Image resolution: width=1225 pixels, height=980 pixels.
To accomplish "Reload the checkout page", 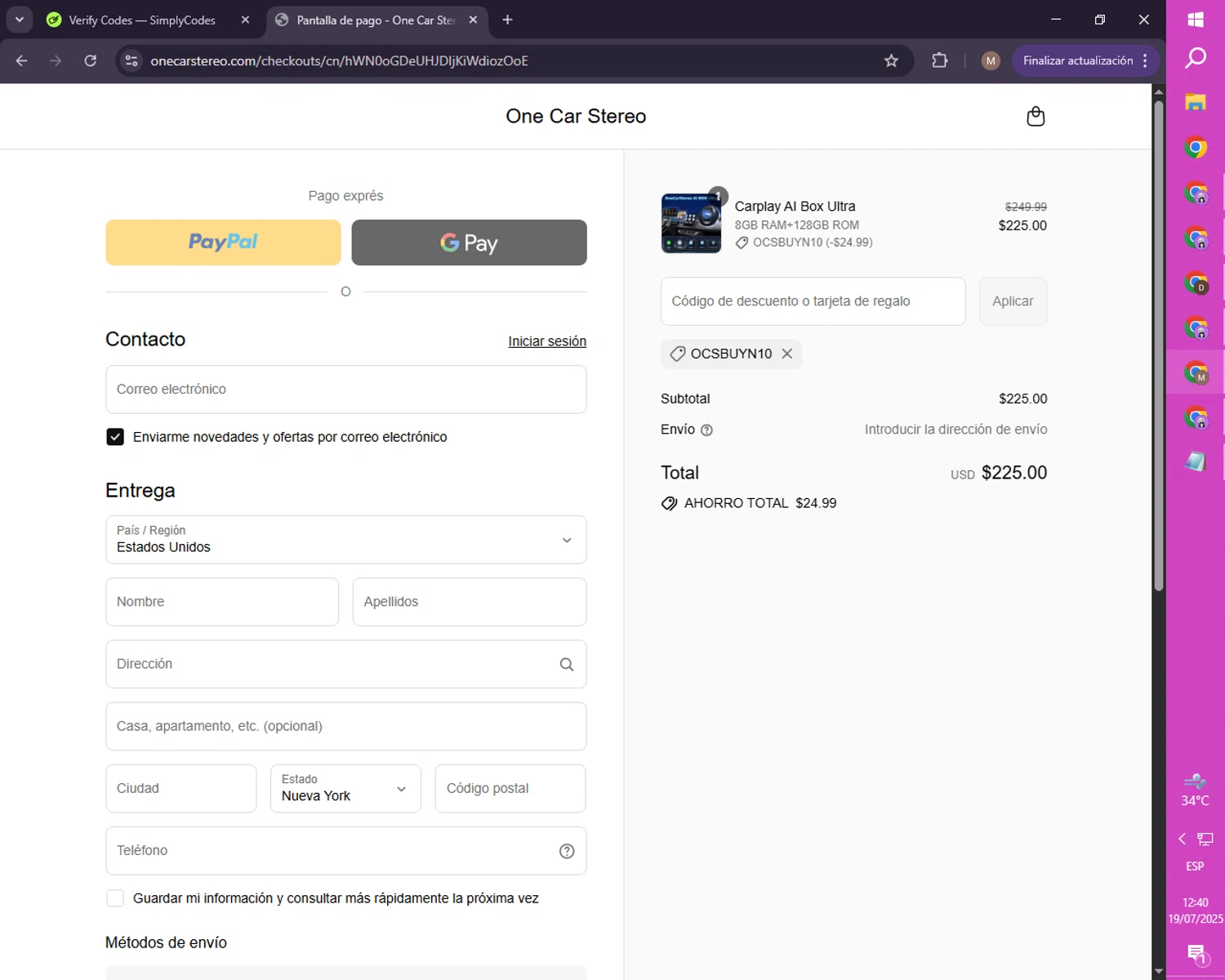I will point(91,60).
